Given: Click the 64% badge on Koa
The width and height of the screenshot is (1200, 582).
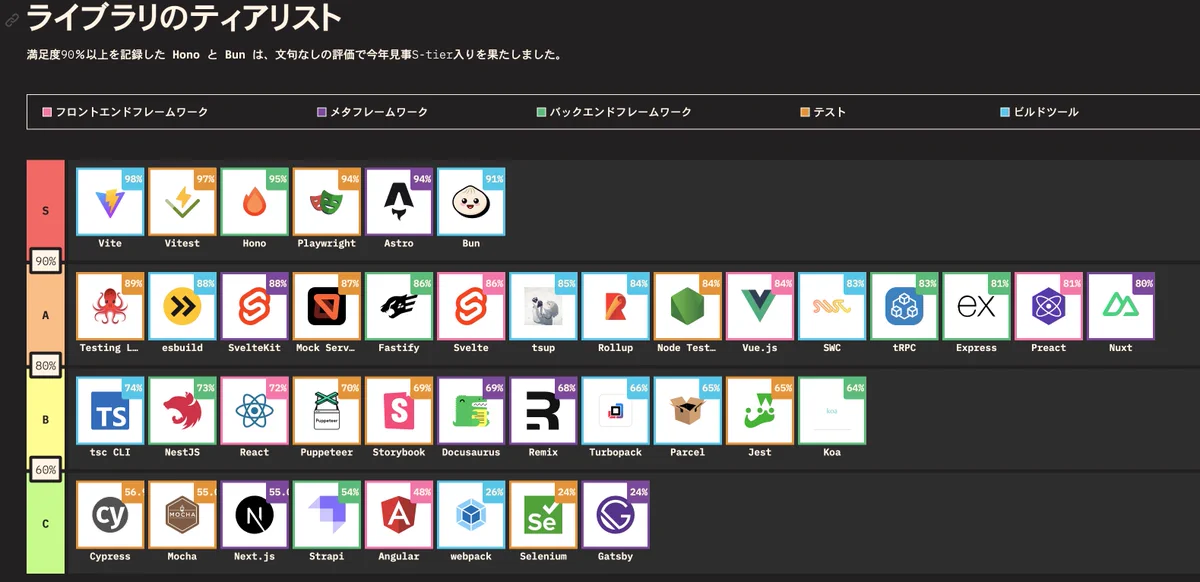Looking at the screenshot, I should [x=855, y=387].
